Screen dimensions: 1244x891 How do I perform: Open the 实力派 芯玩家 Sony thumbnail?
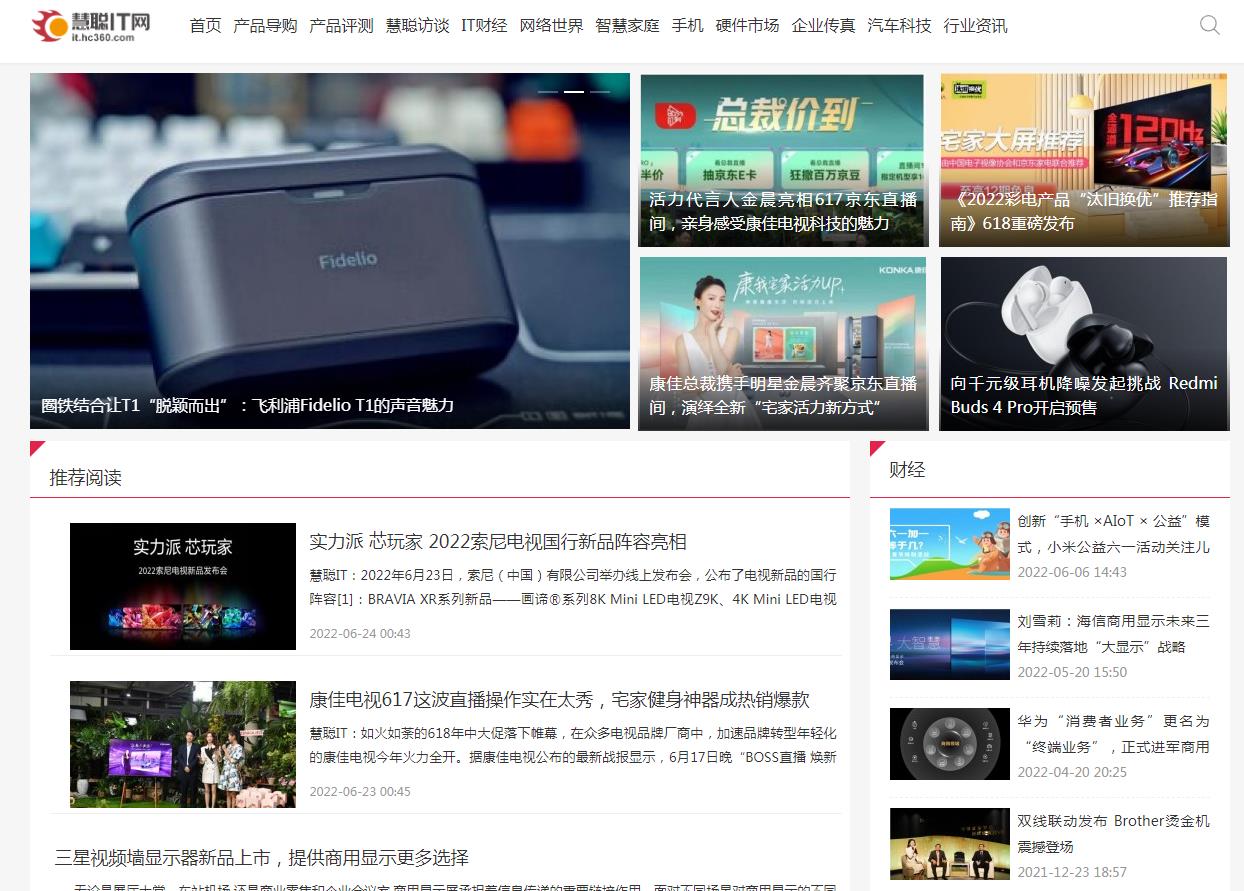pos(183,586)
